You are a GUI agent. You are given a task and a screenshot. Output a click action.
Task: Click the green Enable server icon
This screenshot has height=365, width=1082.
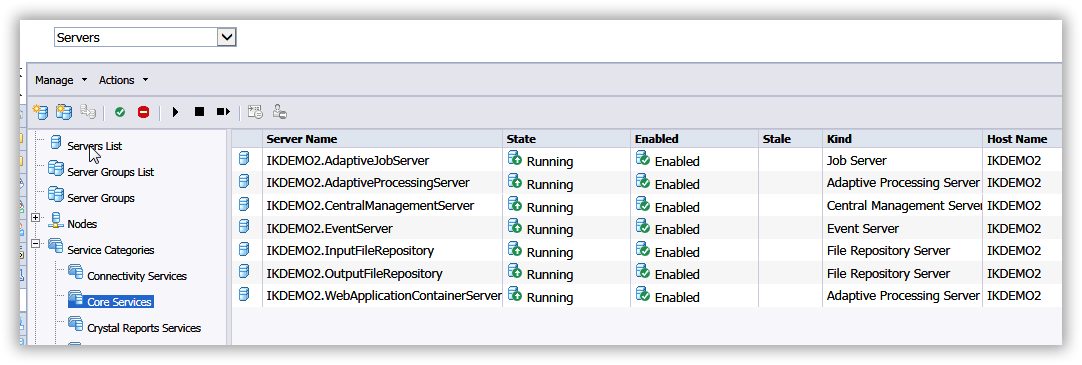(x=120, y=112)
